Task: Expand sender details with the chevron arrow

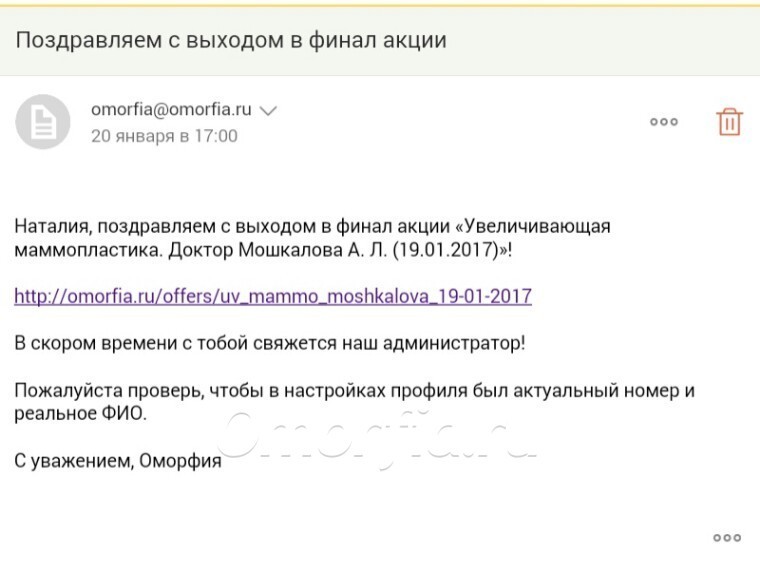Action: point(268,111)
